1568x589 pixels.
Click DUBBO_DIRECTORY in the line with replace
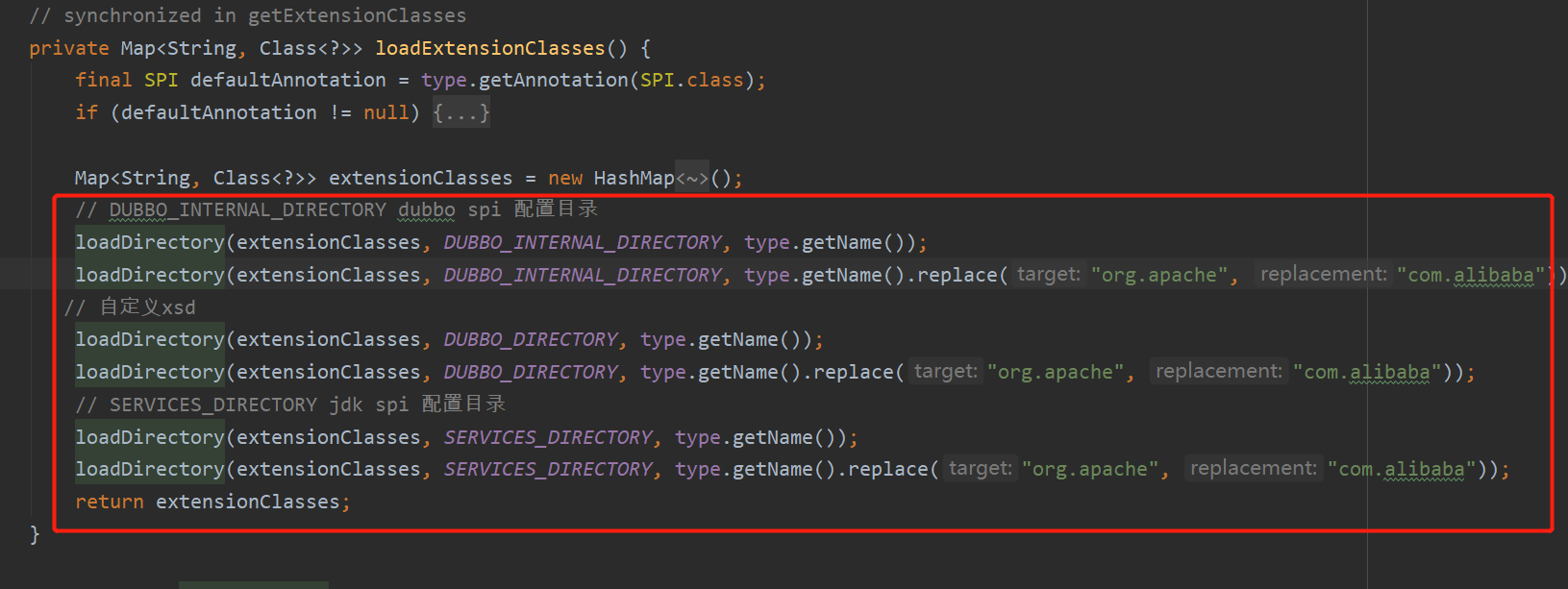531,372
